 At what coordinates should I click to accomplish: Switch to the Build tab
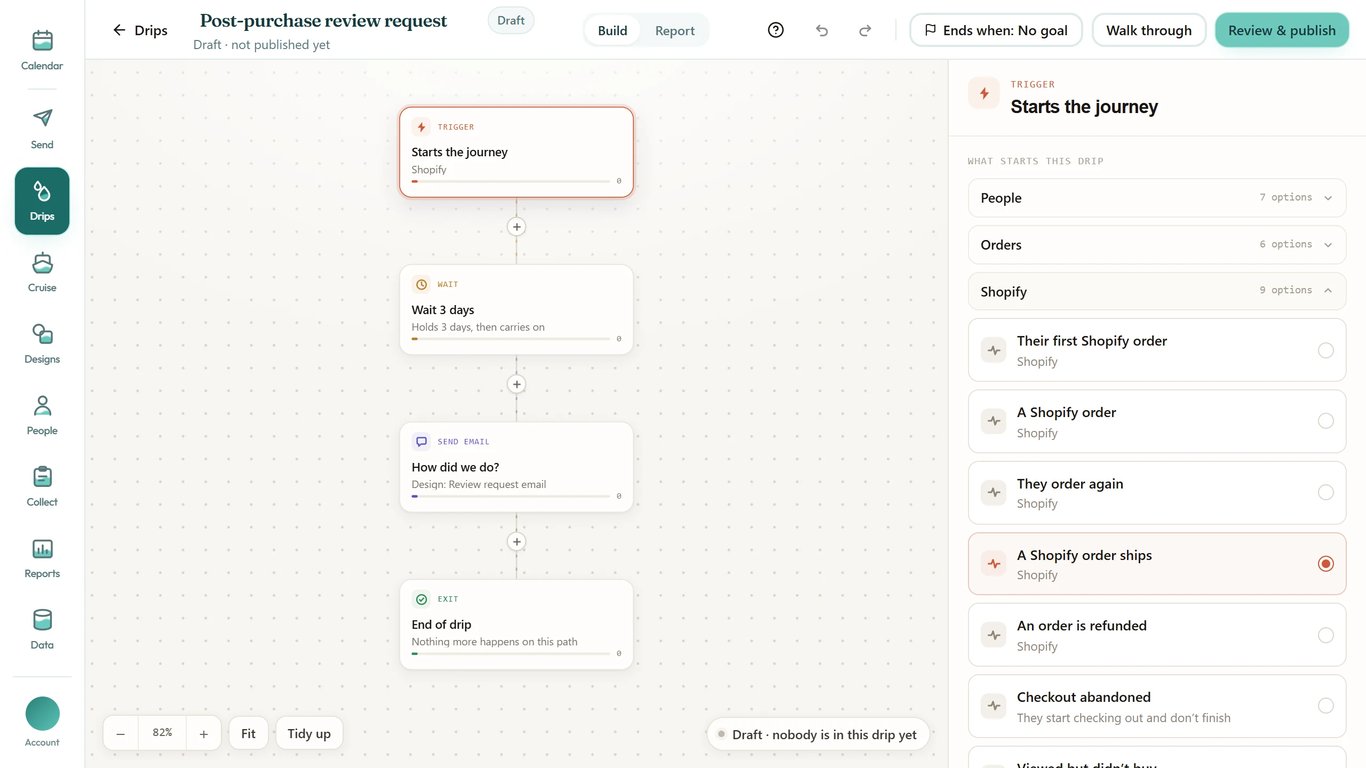[x=612, y=31]
